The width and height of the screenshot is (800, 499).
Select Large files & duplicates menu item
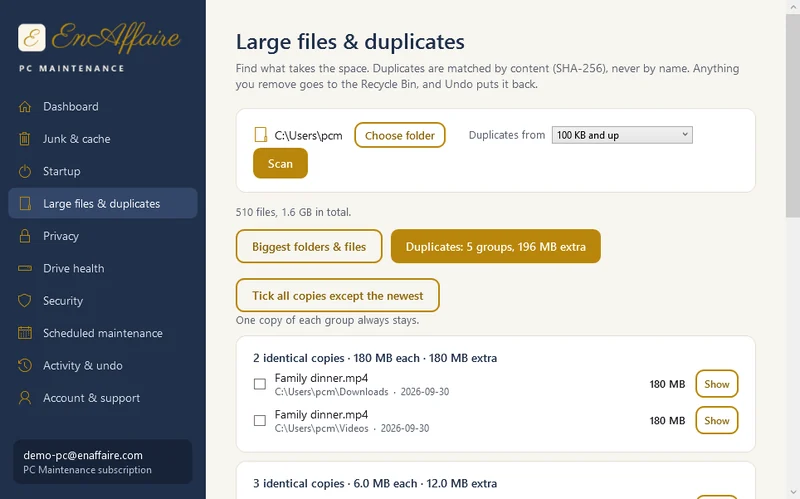coord(103,204)
